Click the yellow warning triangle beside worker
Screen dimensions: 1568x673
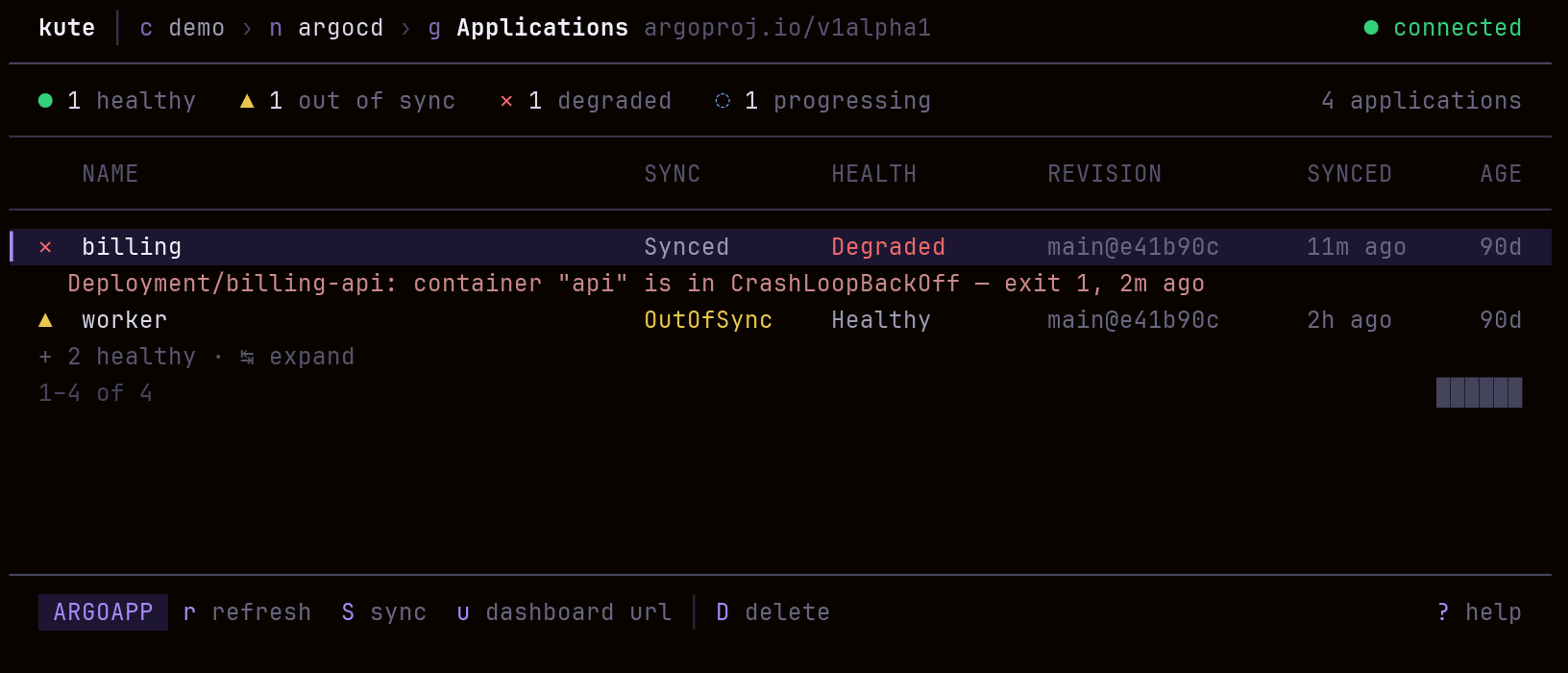[x=45, y=320]
